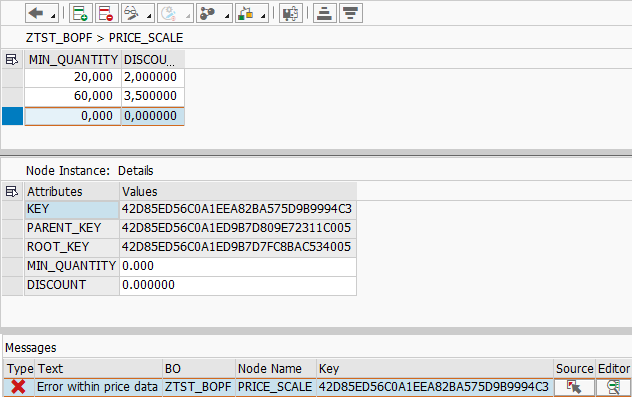The width and height of the screenshot is (632, 397).
Task: Click the 0,000000 discount cell
Action: (x=153, y=116)
